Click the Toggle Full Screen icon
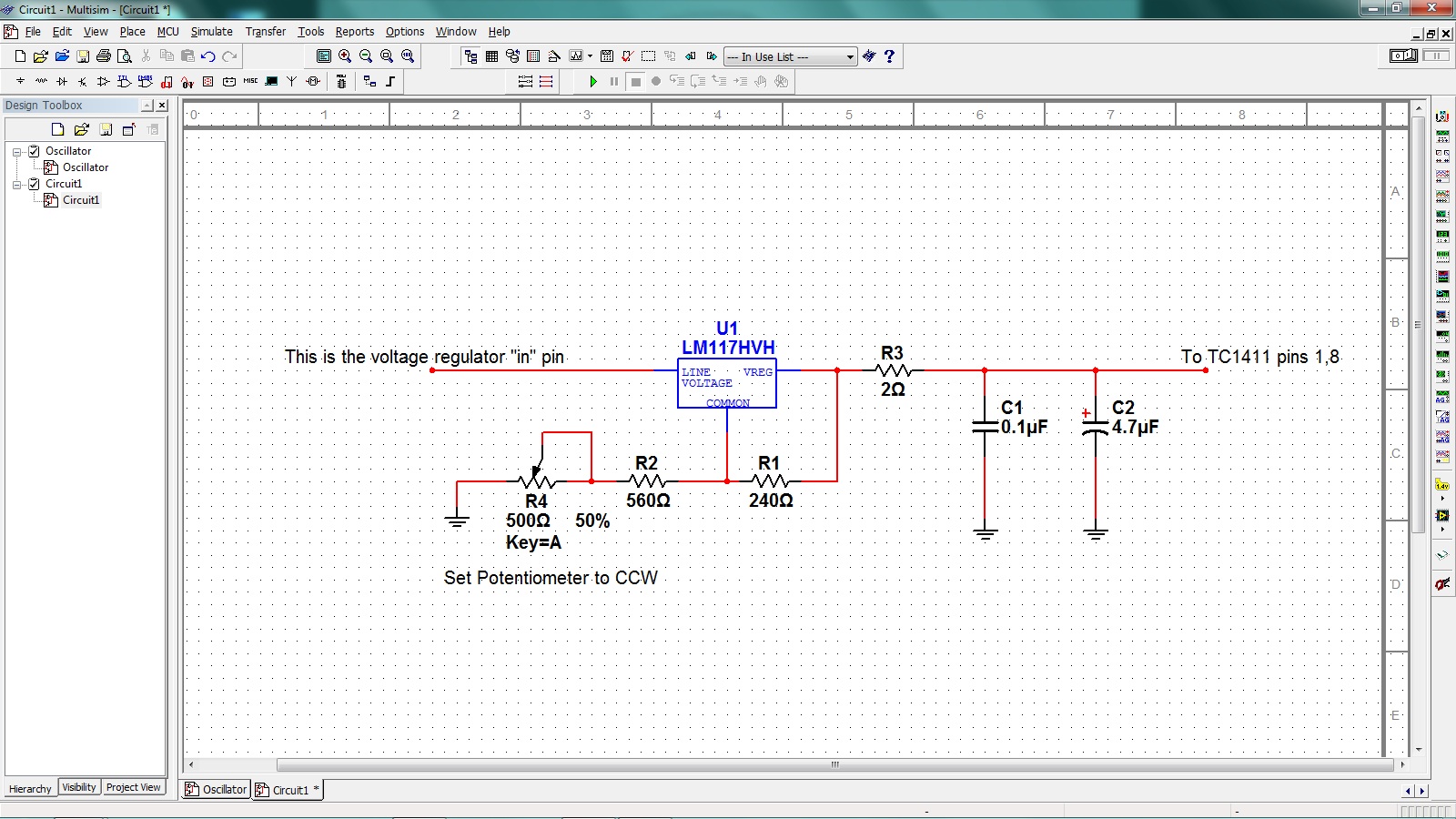 pos(324,56)
